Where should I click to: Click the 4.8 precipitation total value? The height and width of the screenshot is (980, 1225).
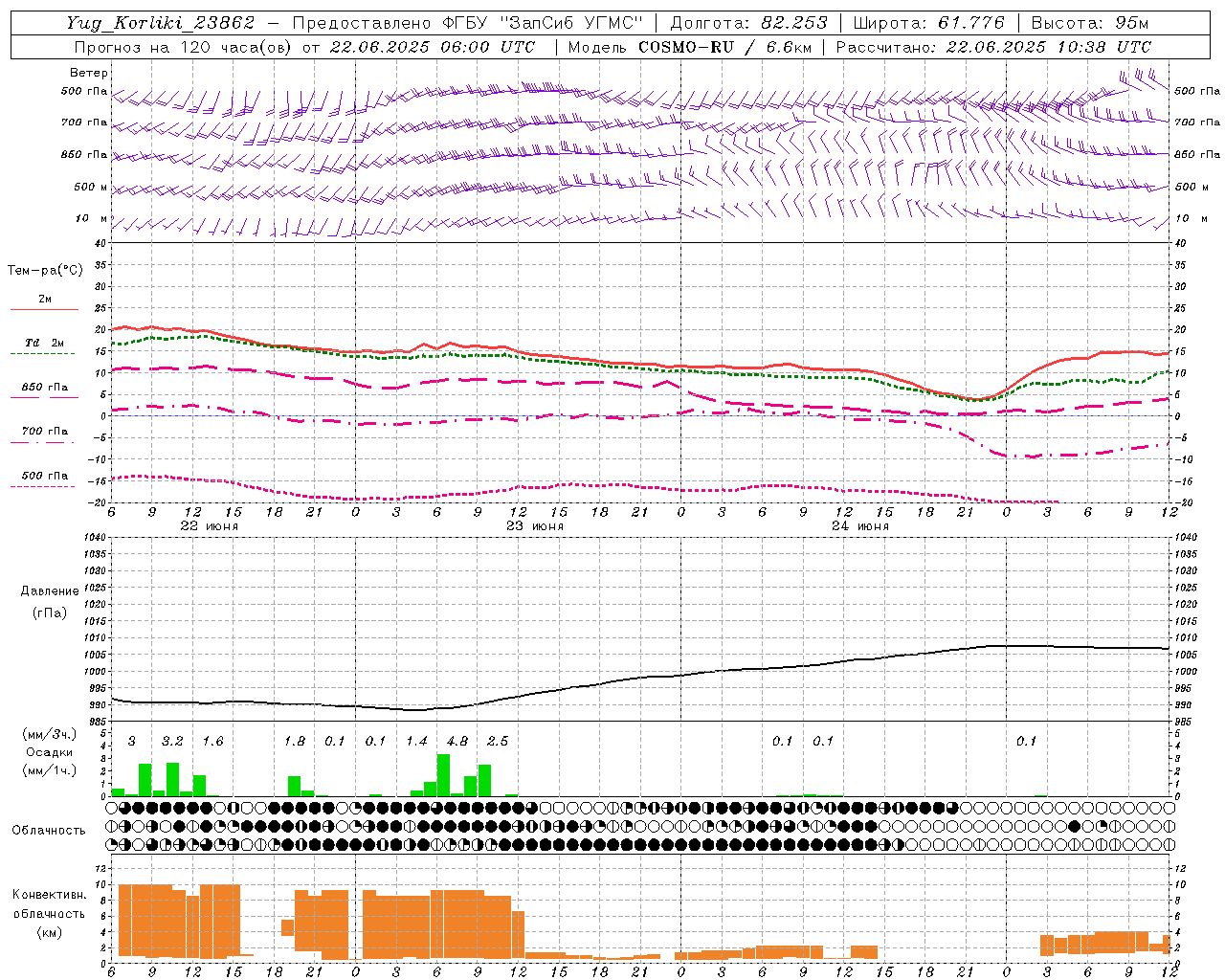point(457,742)
